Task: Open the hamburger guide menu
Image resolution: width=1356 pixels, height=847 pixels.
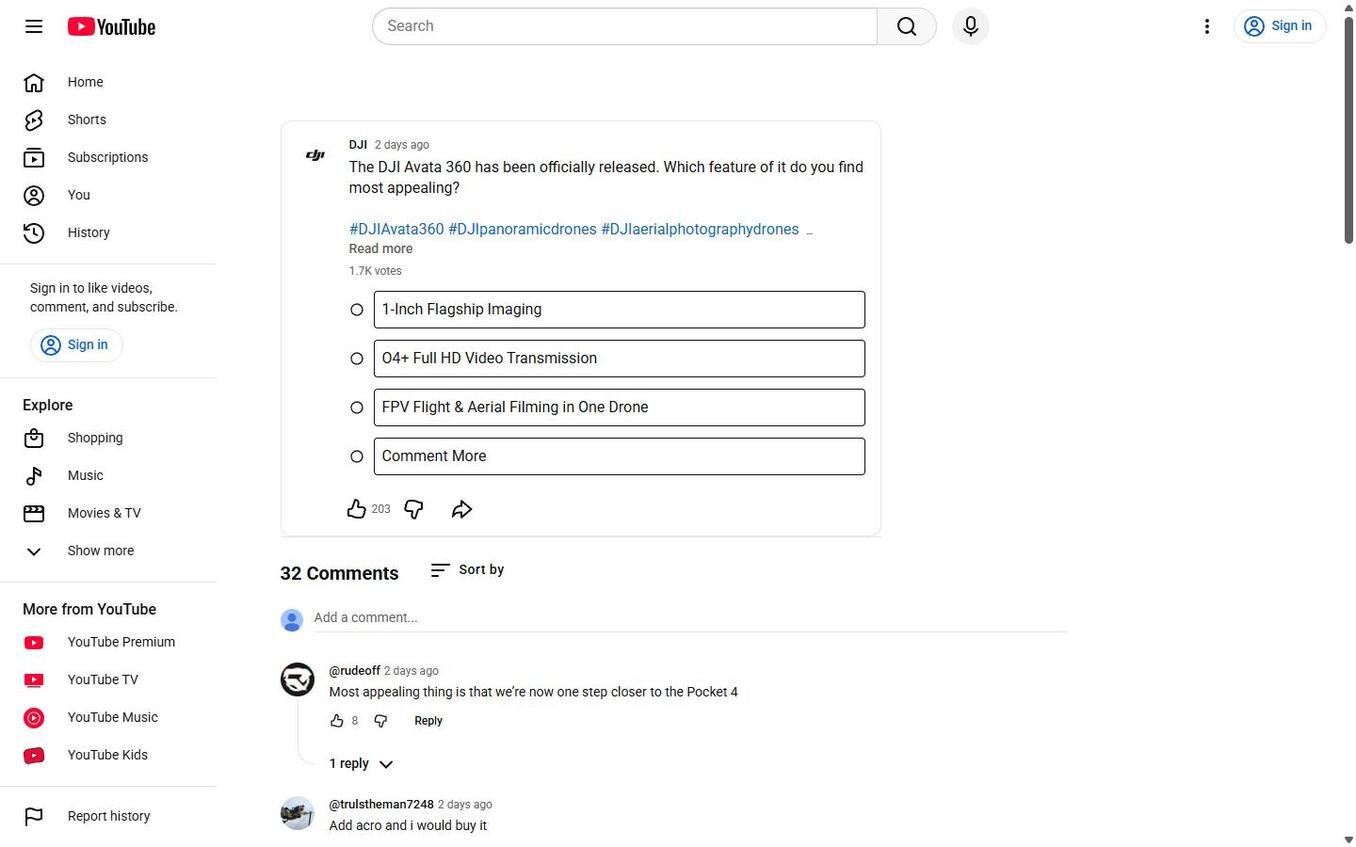Action: (x=34, y=26)
